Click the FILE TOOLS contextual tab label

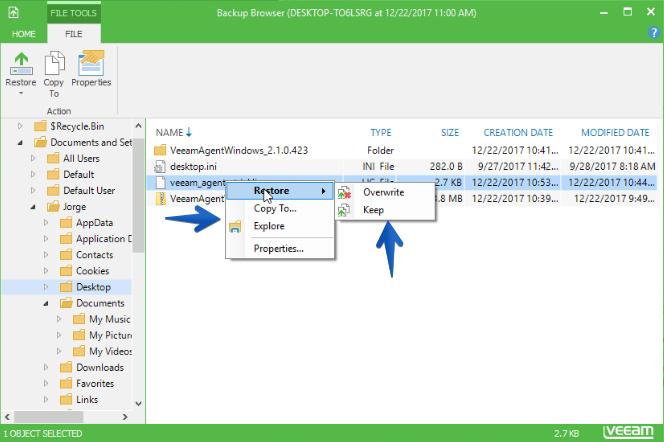(74, 13)
